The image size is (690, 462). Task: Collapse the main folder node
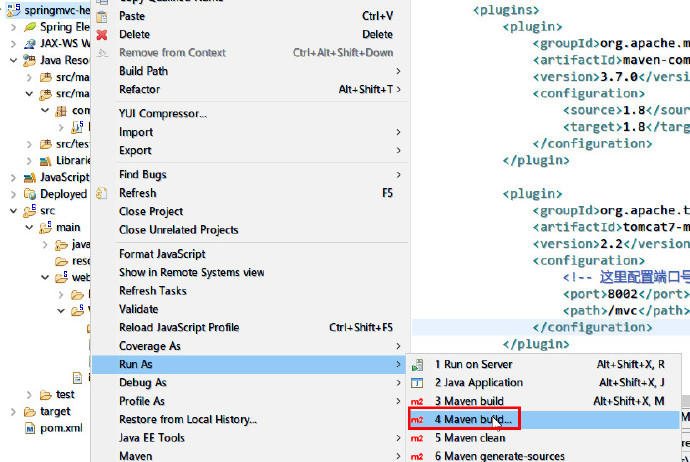point(29,227)
